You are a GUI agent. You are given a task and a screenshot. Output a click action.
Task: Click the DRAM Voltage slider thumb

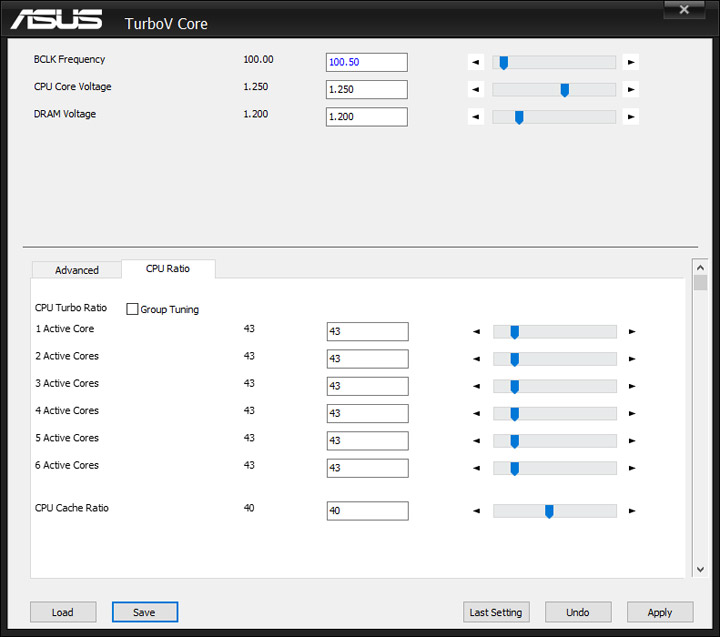[x=519, y=117]
